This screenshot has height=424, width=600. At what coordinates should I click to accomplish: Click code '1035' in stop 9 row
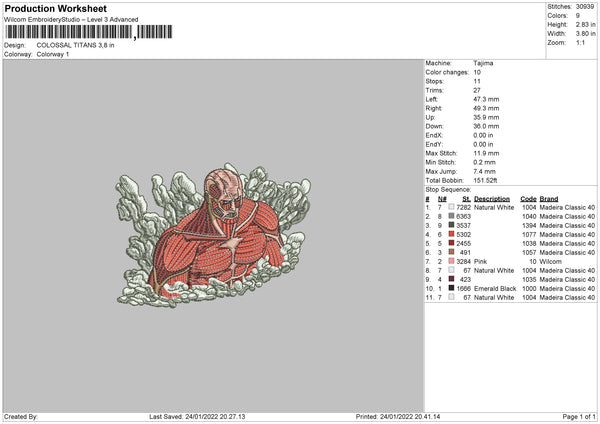coord(529,279)
